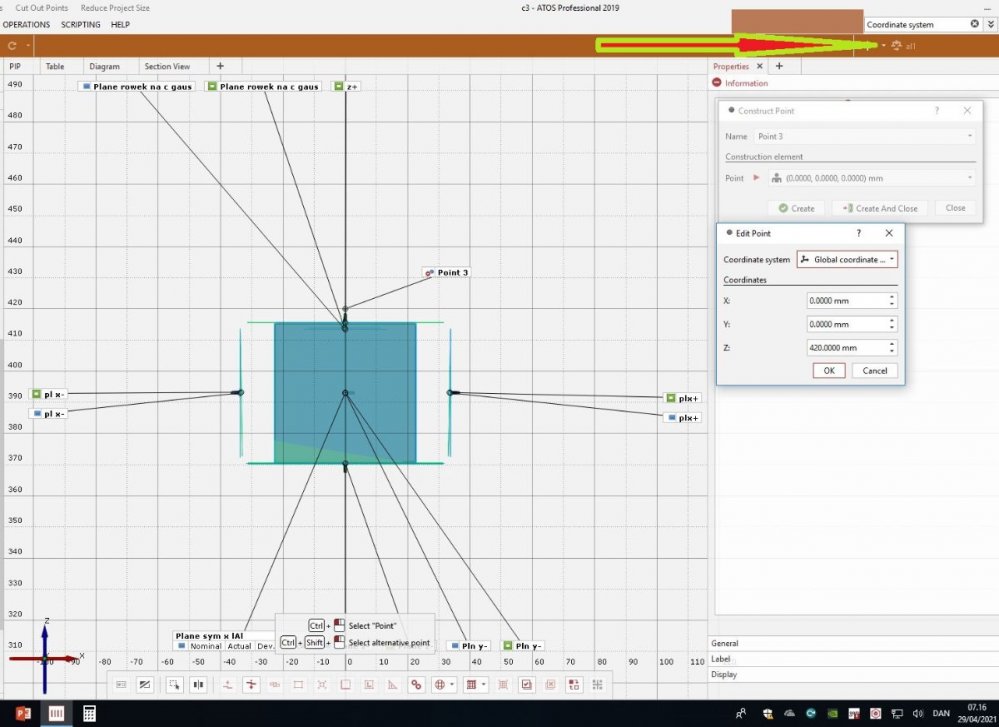The width and height of the screenshot is (999, 727).
Task: Toggle green square on z+ label
Action: (x=339, y=87)
